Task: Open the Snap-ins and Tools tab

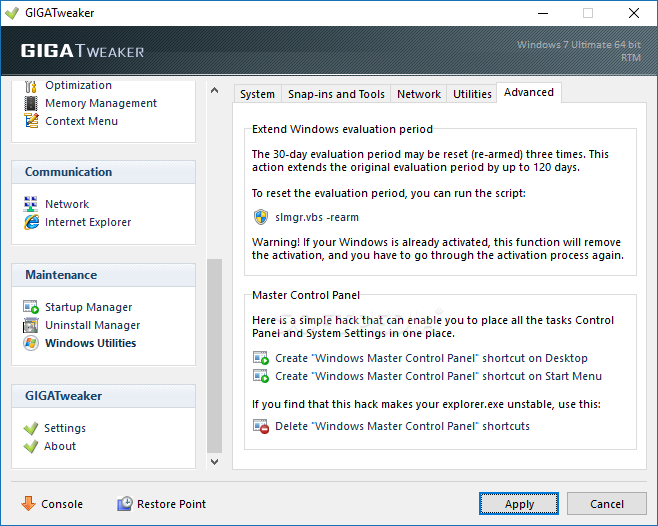Action: (x=336, y=94)
